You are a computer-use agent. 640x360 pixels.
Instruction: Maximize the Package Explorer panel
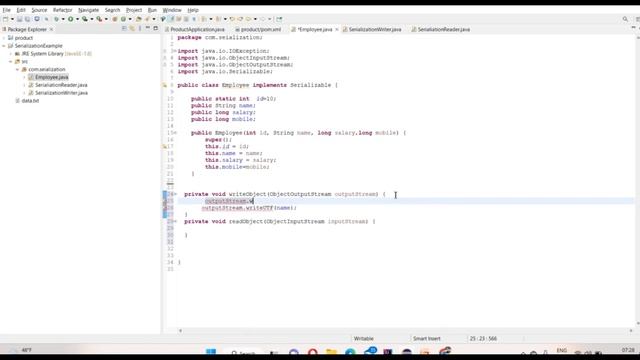click(x=156, y=28)
